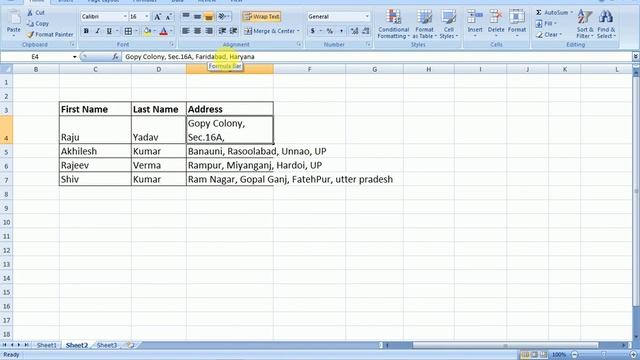
Task: Click the zoom slider in status bar
Action: pos(604,355)
